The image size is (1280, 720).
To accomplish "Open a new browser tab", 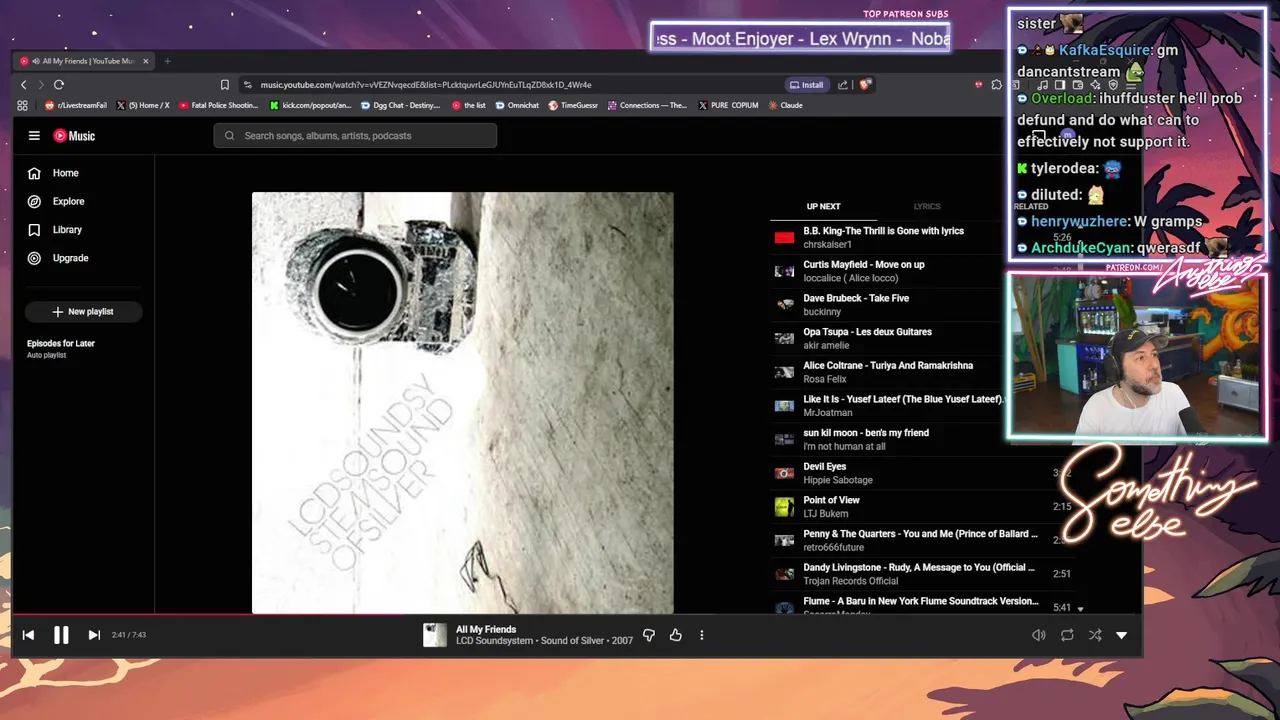I will pyautogui.click(x=167, y=61).
